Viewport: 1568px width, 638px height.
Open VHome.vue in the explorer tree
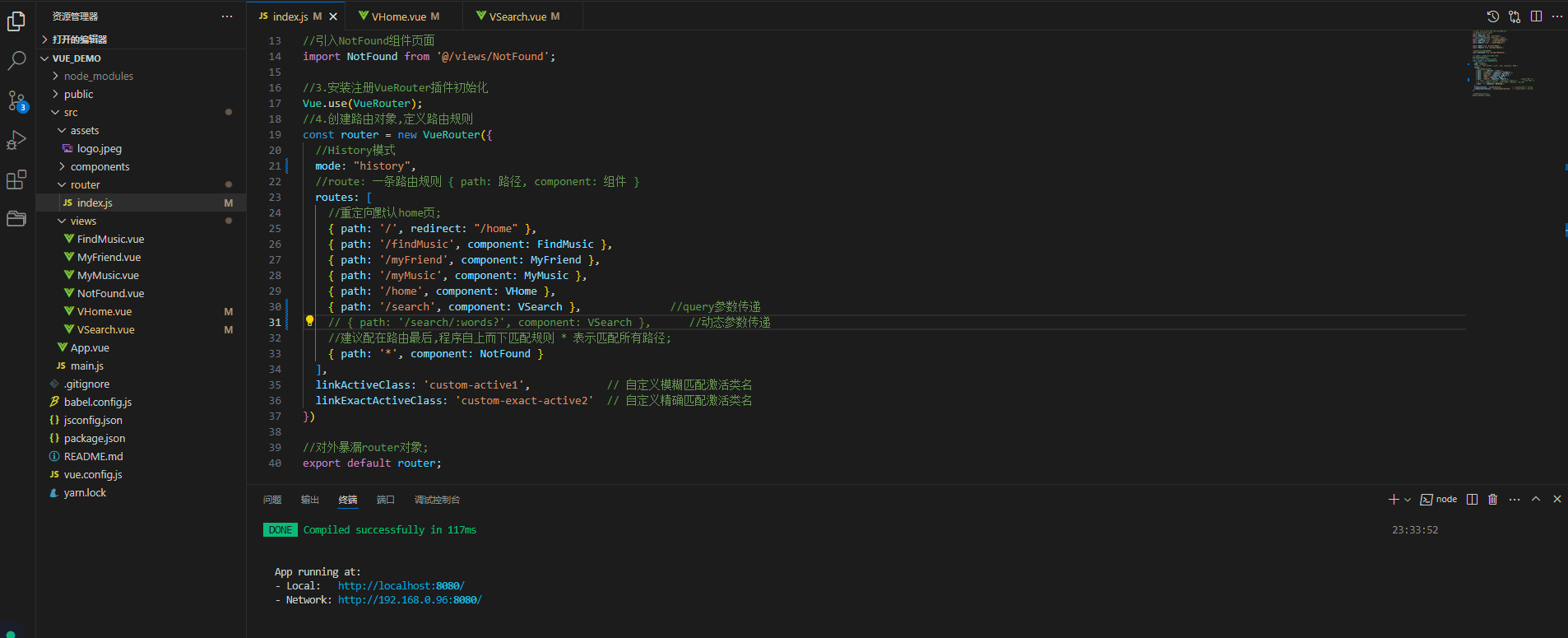coord(141,311)
